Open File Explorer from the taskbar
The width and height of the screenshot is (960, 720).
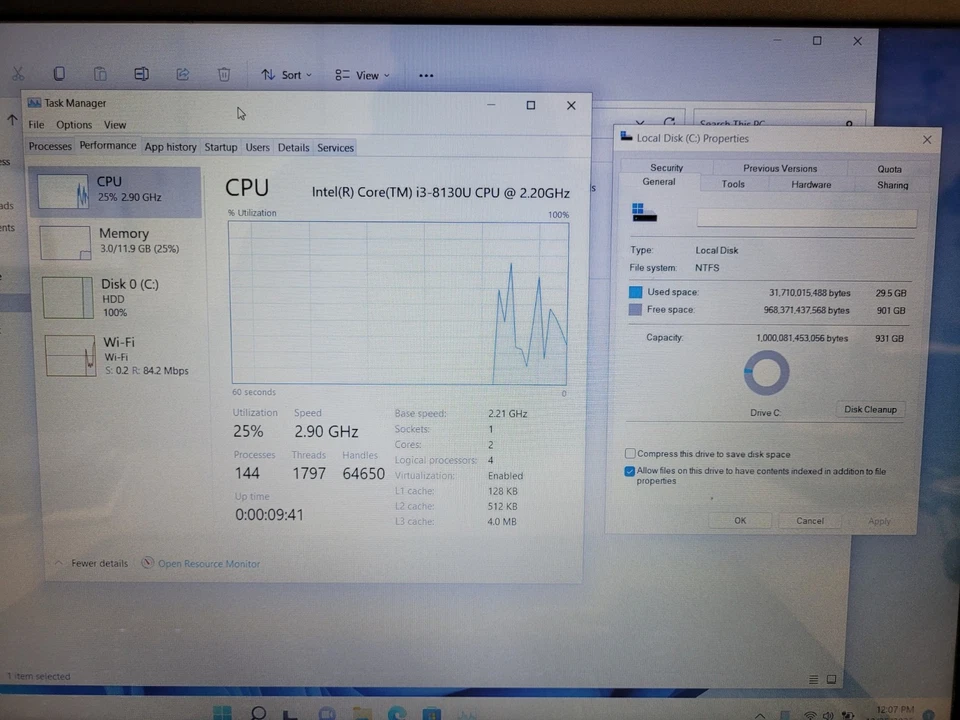point(362,714)
